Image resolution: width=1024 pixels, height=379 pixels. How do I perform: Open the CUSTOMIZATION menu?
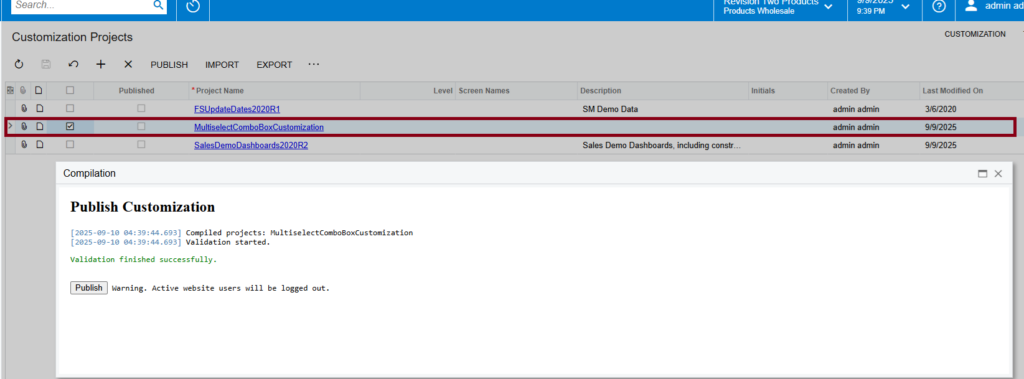pos(975,34)
